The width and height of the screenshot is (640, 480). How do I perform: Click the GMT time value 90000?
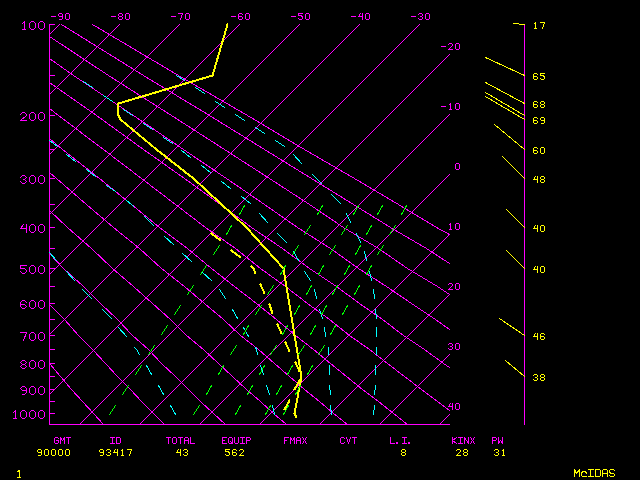click(61, 452)
